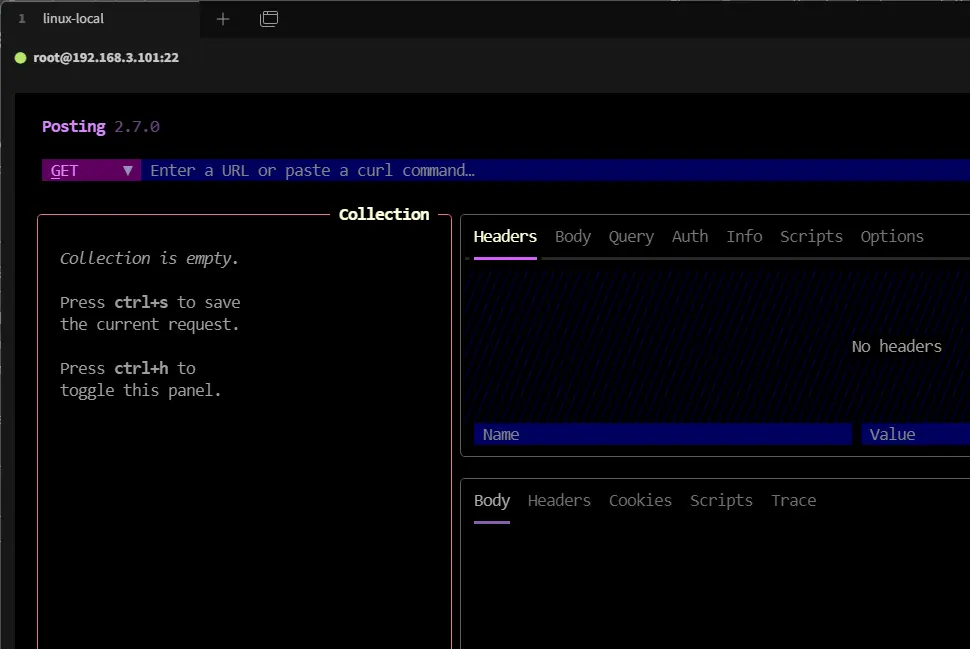The image size is (970, 649).
Task: Click the header Name input field
Action: 662,435
